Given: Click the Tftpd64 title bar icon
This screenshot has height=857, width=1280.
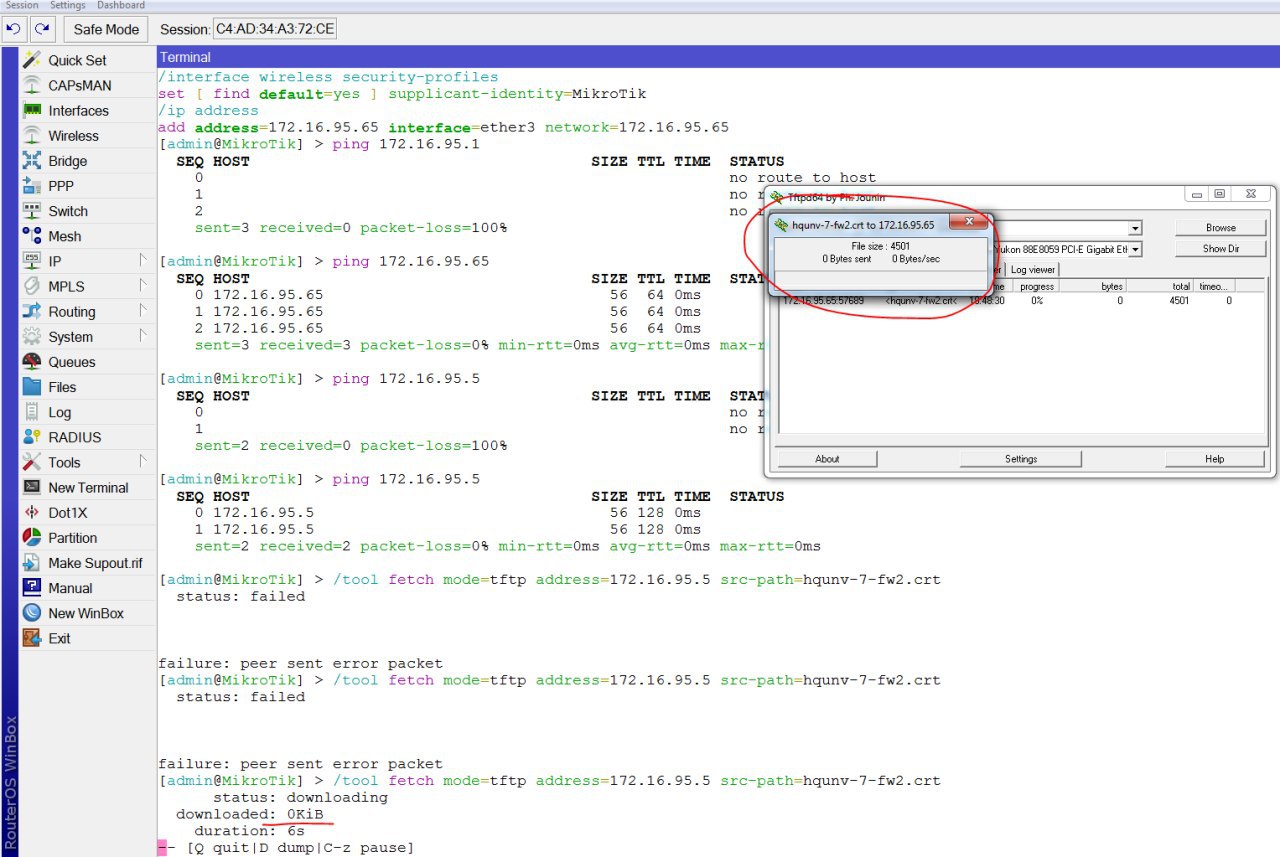Looking at the screenshot, I should click(x=777, y=198).
